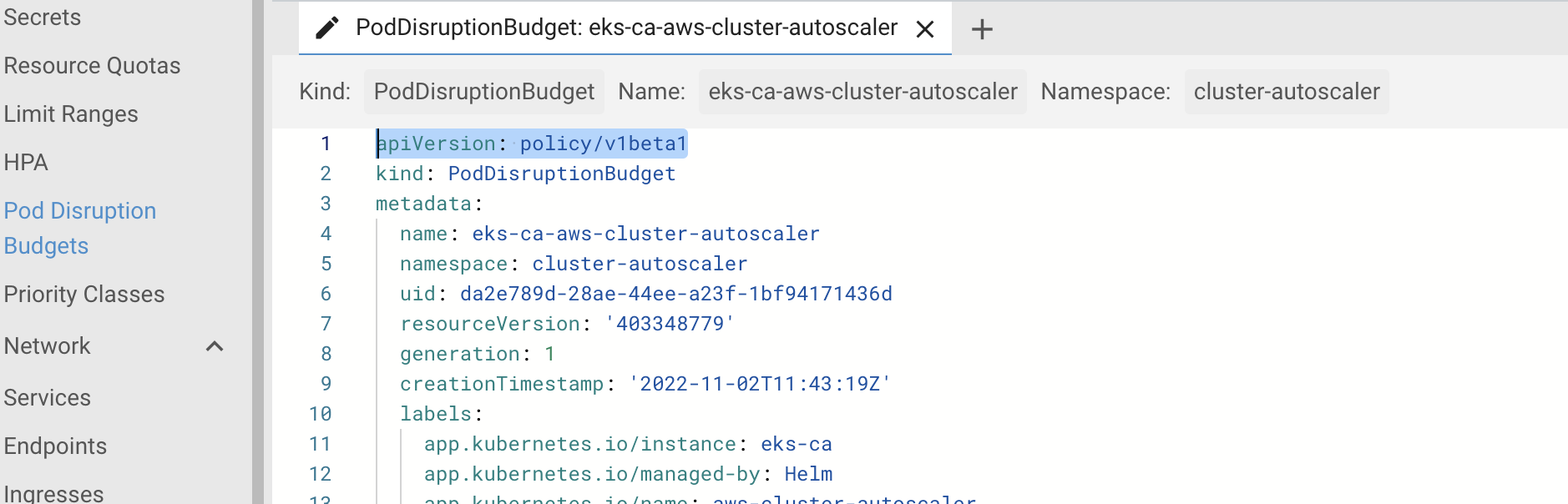Select Pod Disruption Budgets in the sidebar
The image size is (1568, 504).
(79, 228)
